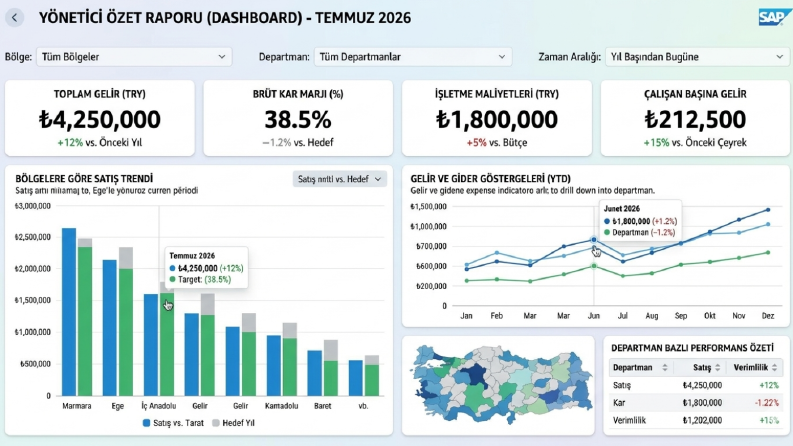Select the Satış table row

pyautogui.click(x=695, y=385)
